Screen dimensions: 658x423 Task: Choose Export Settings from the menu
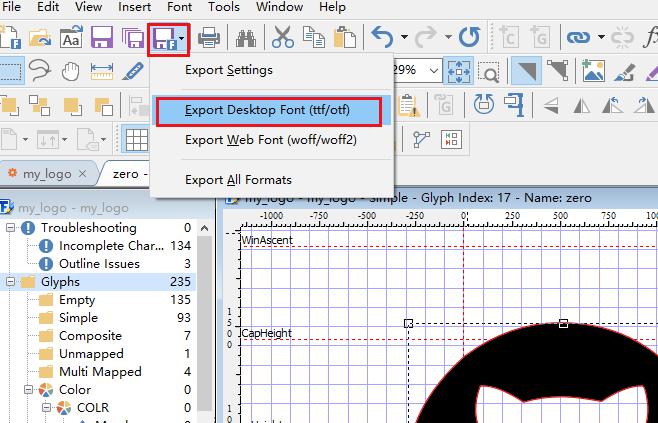[271, 70]
